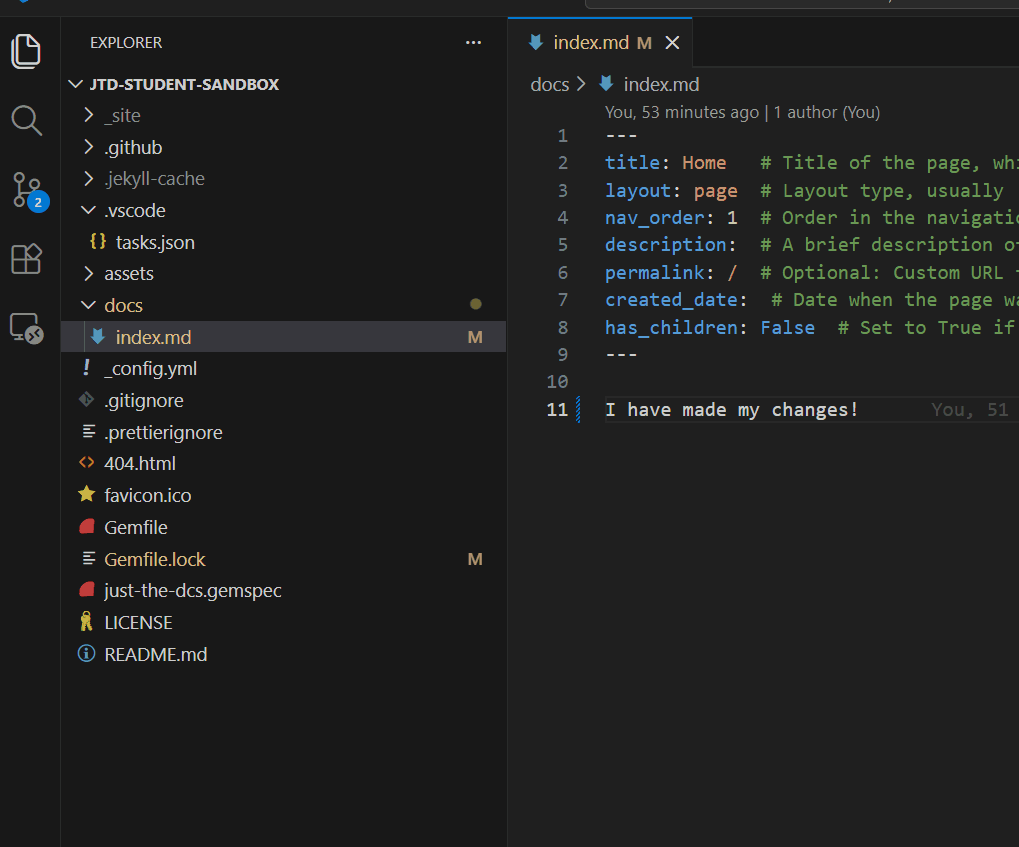Click the docs breadcrumb segment
The height and width of the screenshot is (847, 1019).
(x=549, y=85)
